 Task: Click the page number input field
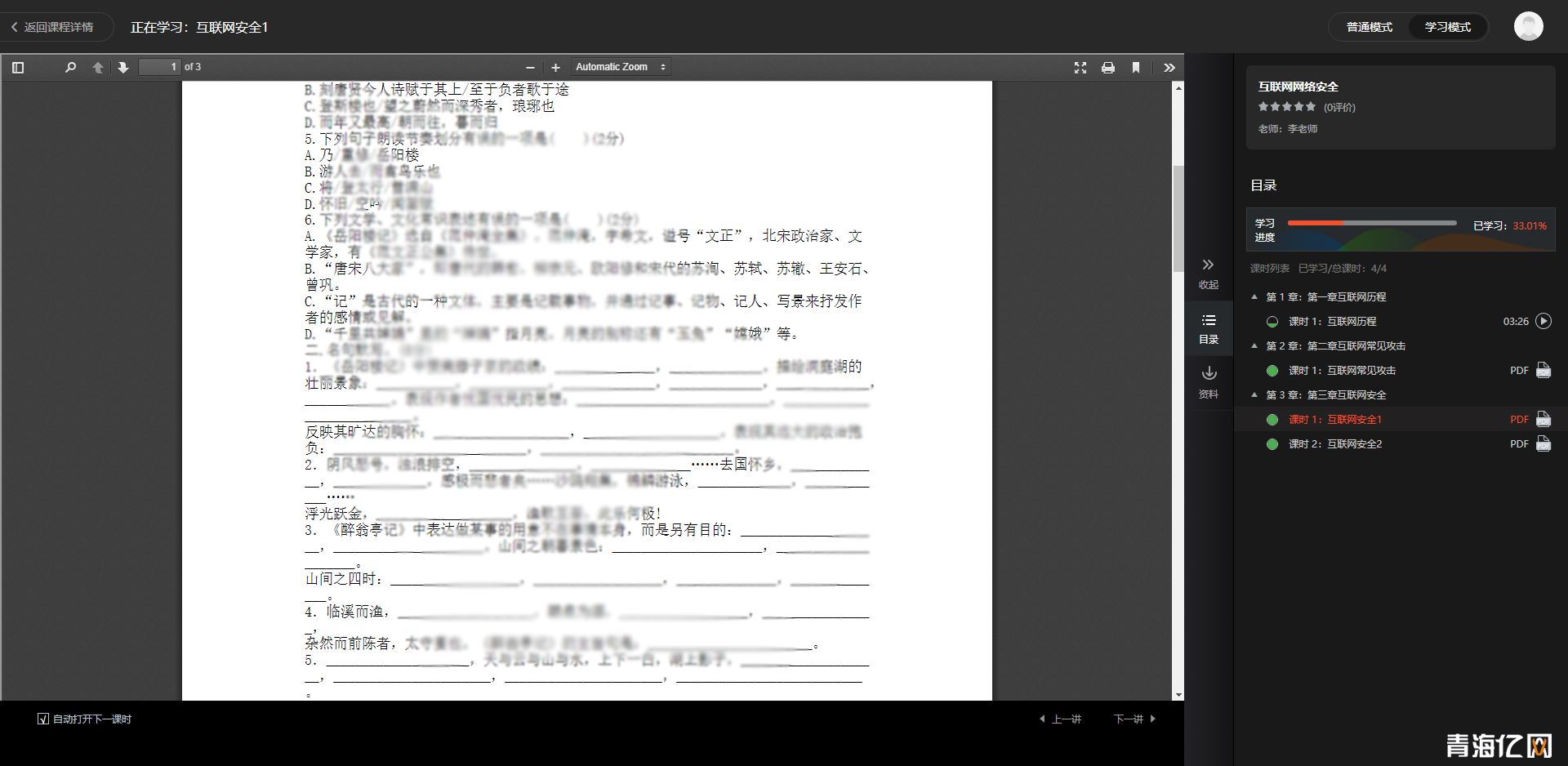[x=161, y=67]
